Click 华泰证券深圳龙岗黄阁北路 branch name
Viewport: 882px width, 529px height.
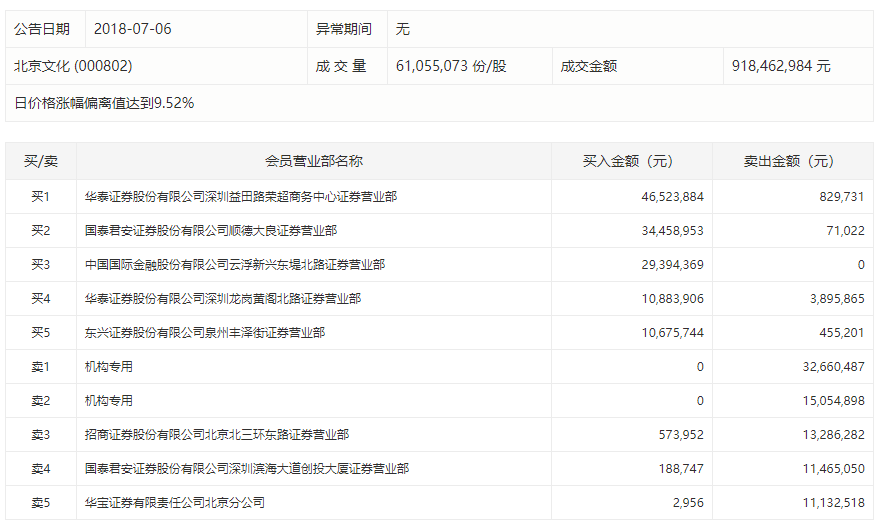[x=223, y=299]
